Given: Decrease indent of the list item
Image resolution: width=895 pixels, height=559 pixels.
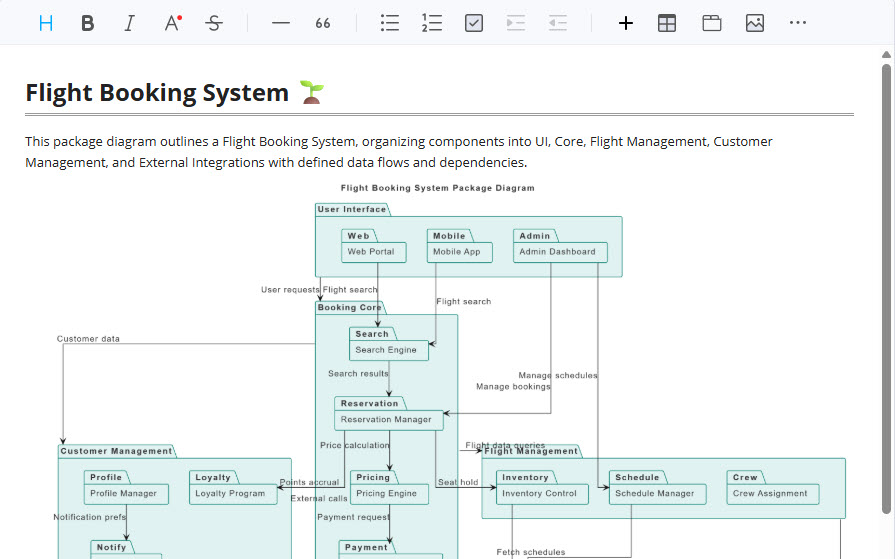Looking at the screenshot, I should 558,23.
